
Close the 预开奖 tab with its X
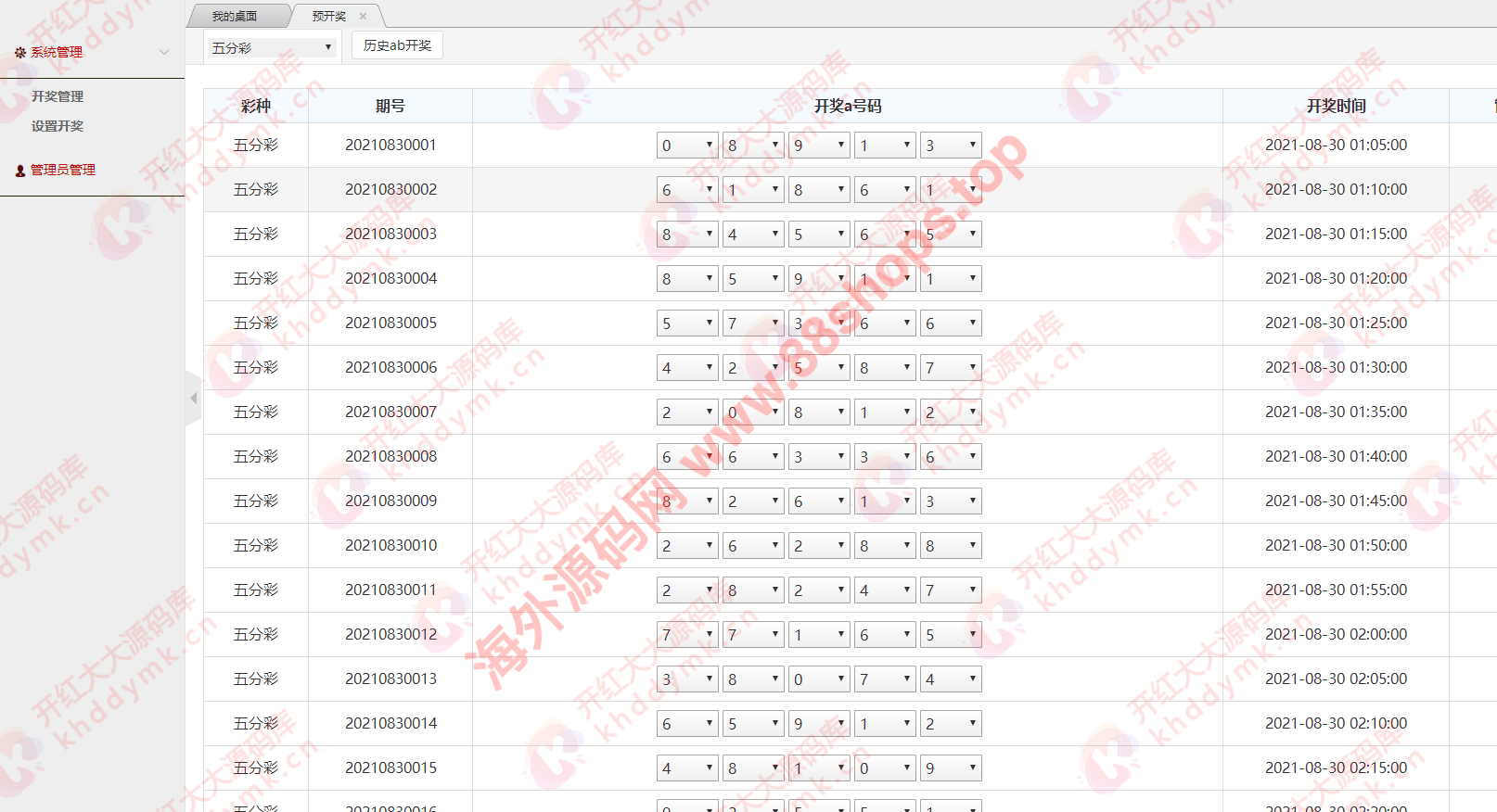click(363, 17)
